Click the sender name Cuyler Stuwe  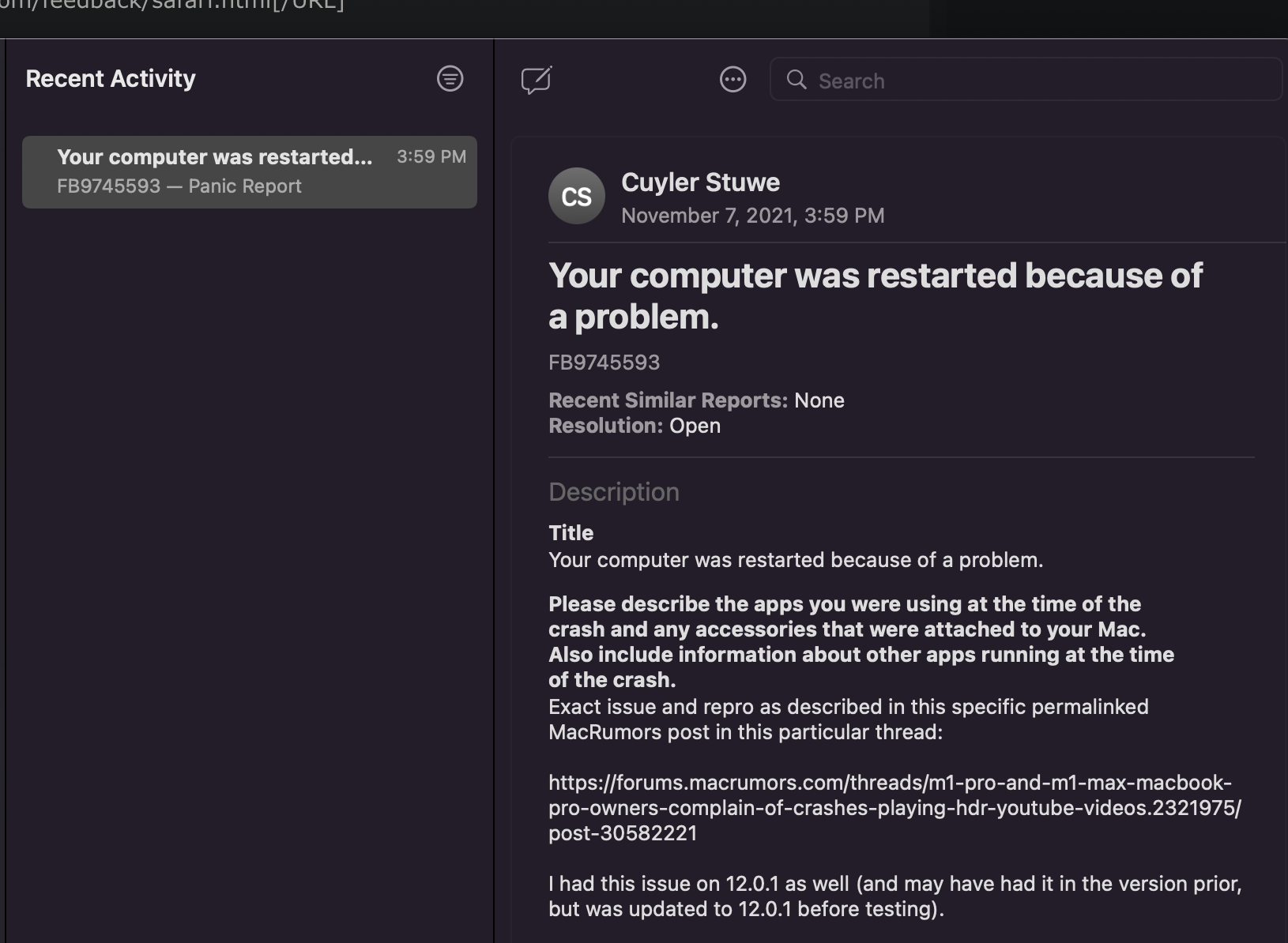tap(700, 182)
